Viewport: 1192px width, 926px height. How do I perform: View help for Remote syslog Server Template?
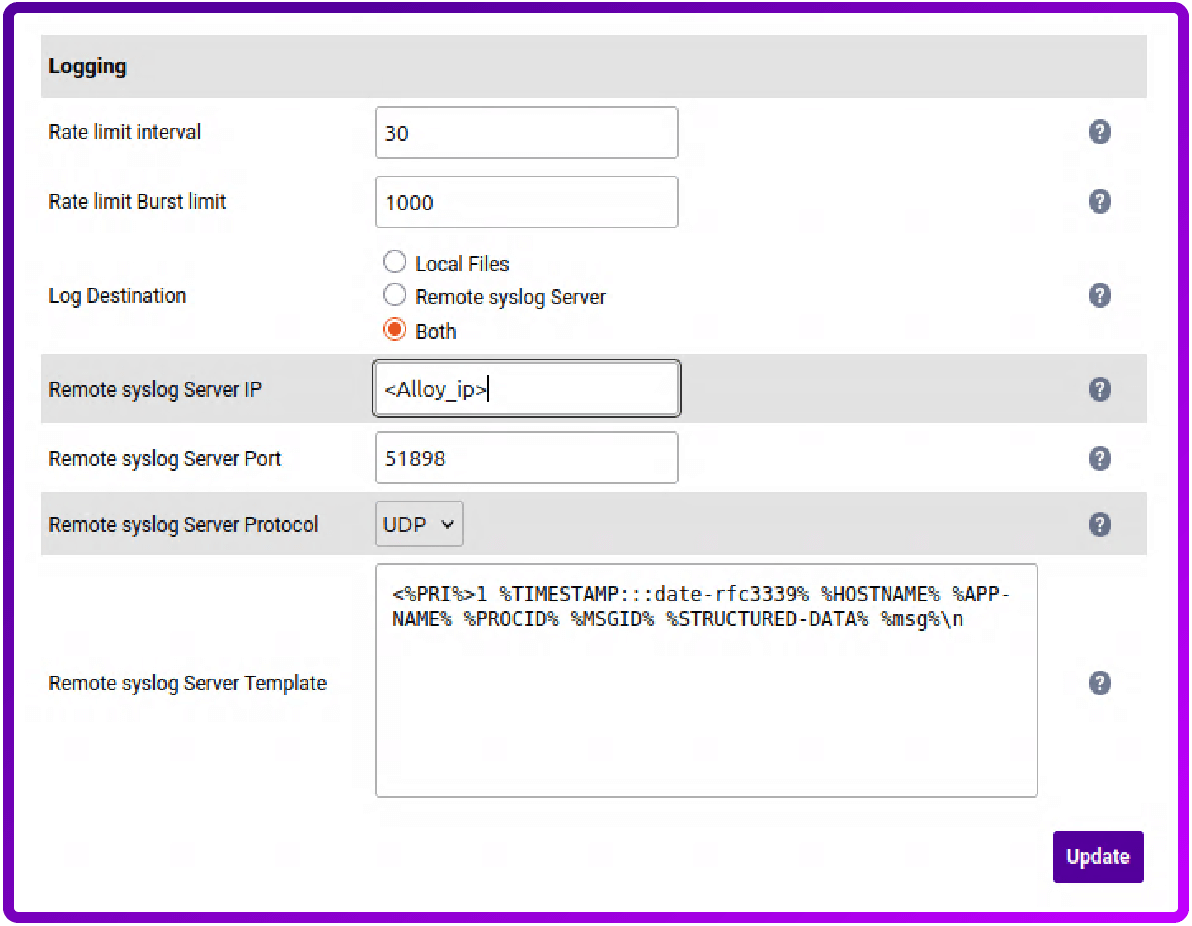click(1099, 683)
